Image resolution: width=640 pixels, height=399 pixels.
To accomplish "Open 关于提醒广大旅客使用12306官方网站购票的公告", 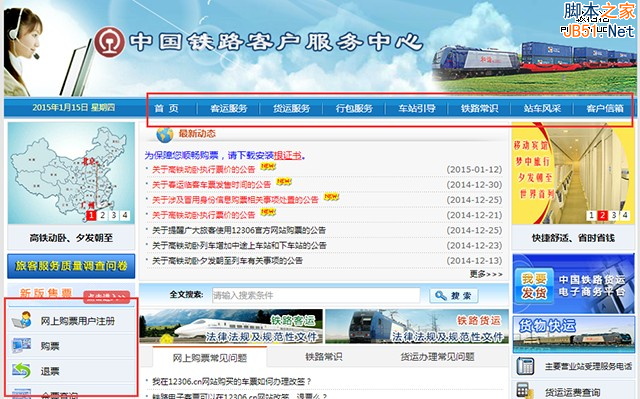I will (239, 230).
